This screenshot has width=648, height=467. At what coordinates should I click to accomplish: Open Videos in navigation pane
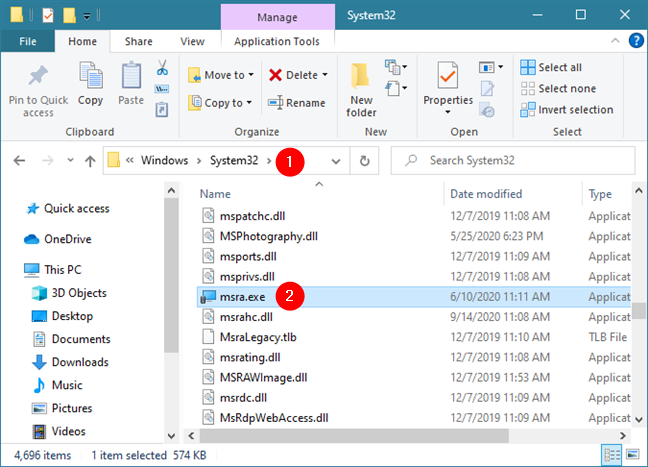[x=59, y=431]
